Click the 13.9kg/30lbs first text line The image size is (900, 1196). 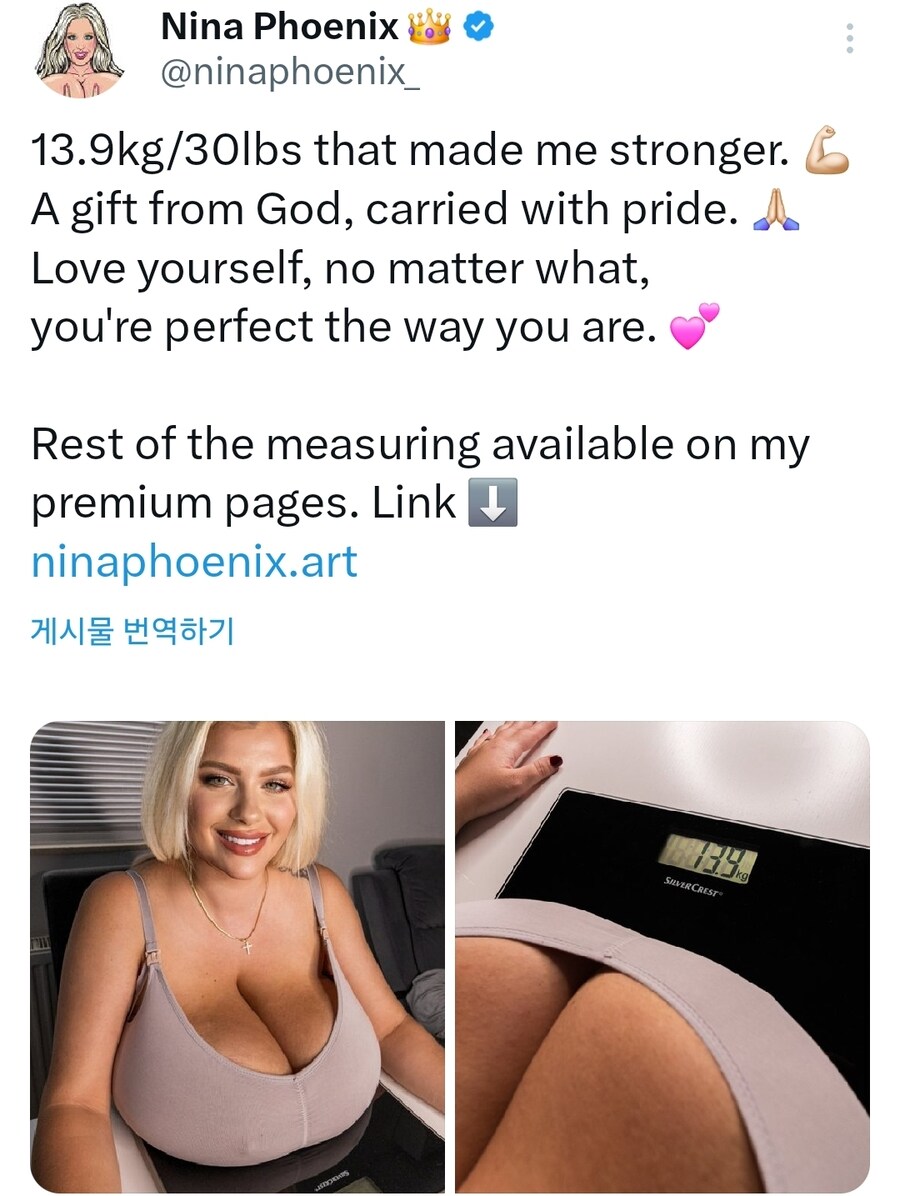411,150
